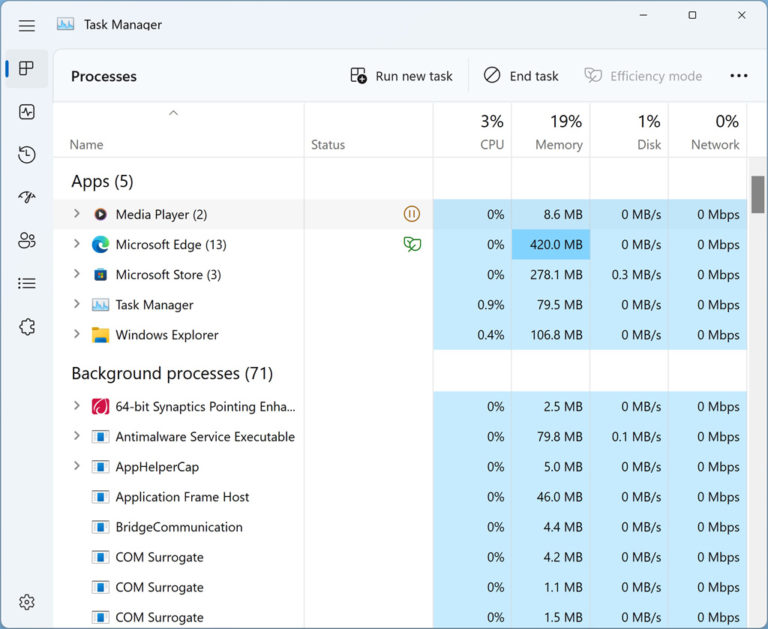Open the hamburger navigation menu

coord(27,25)
